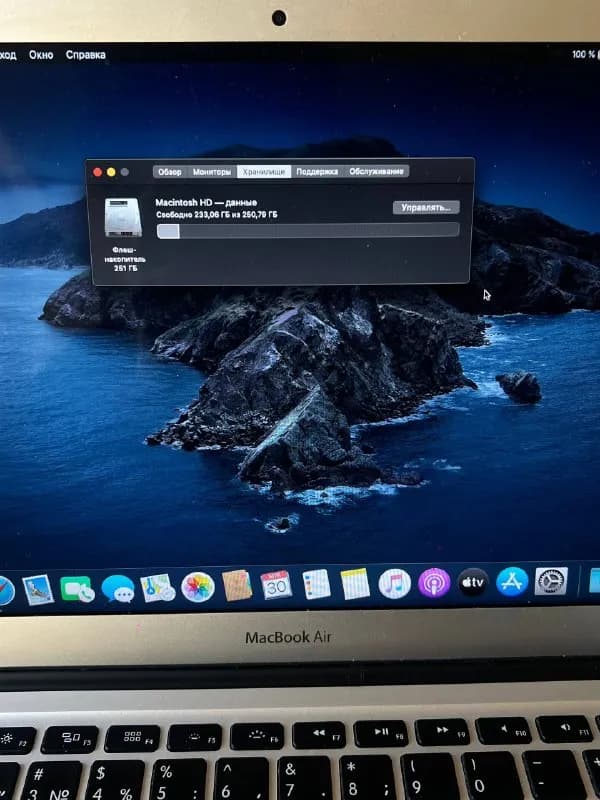Image resolution: width=600 pixels, height=800 pixels.
Task: Close the About This Mac window
Action: click(x=97, y=172)
